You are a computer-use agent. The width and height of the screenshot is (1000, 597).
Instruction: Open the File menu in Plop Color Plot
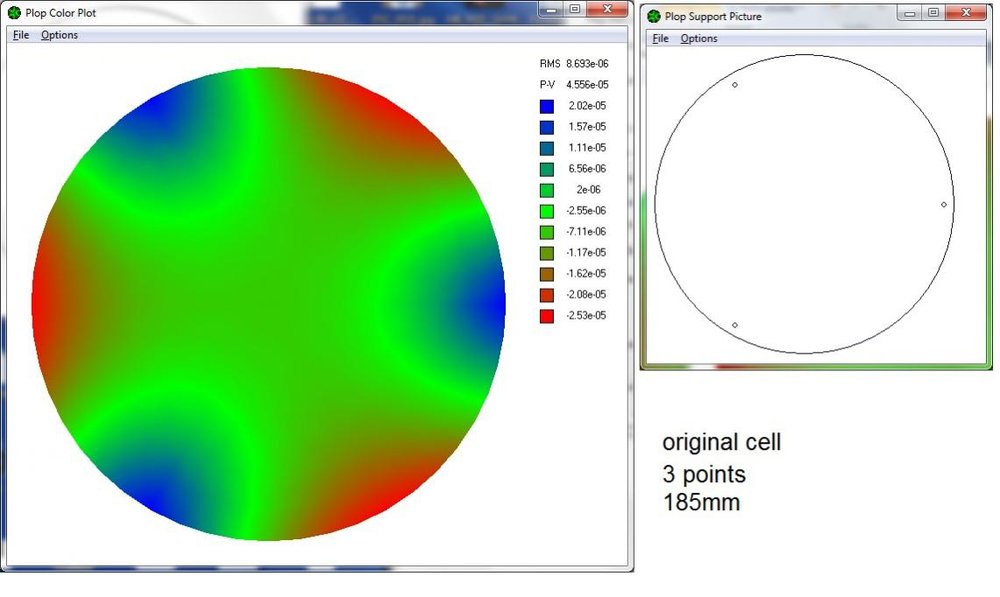point(19,35)
